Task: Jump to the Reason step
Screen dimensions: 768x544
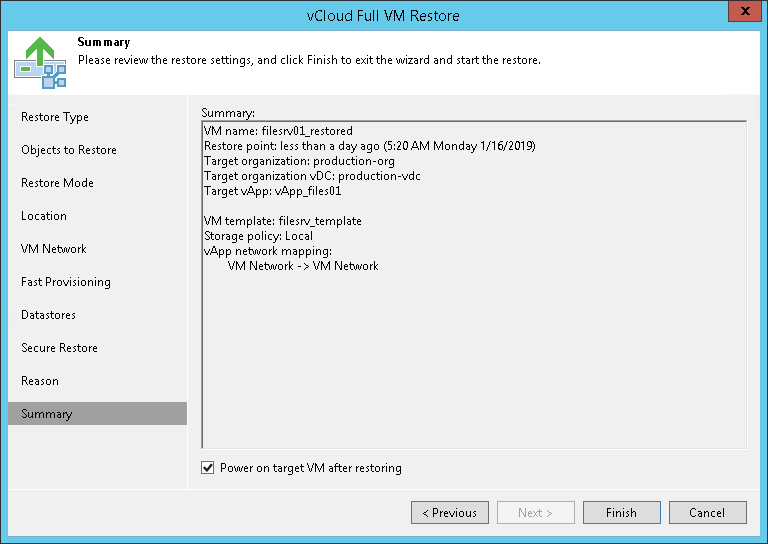Action: pos(40,381)
